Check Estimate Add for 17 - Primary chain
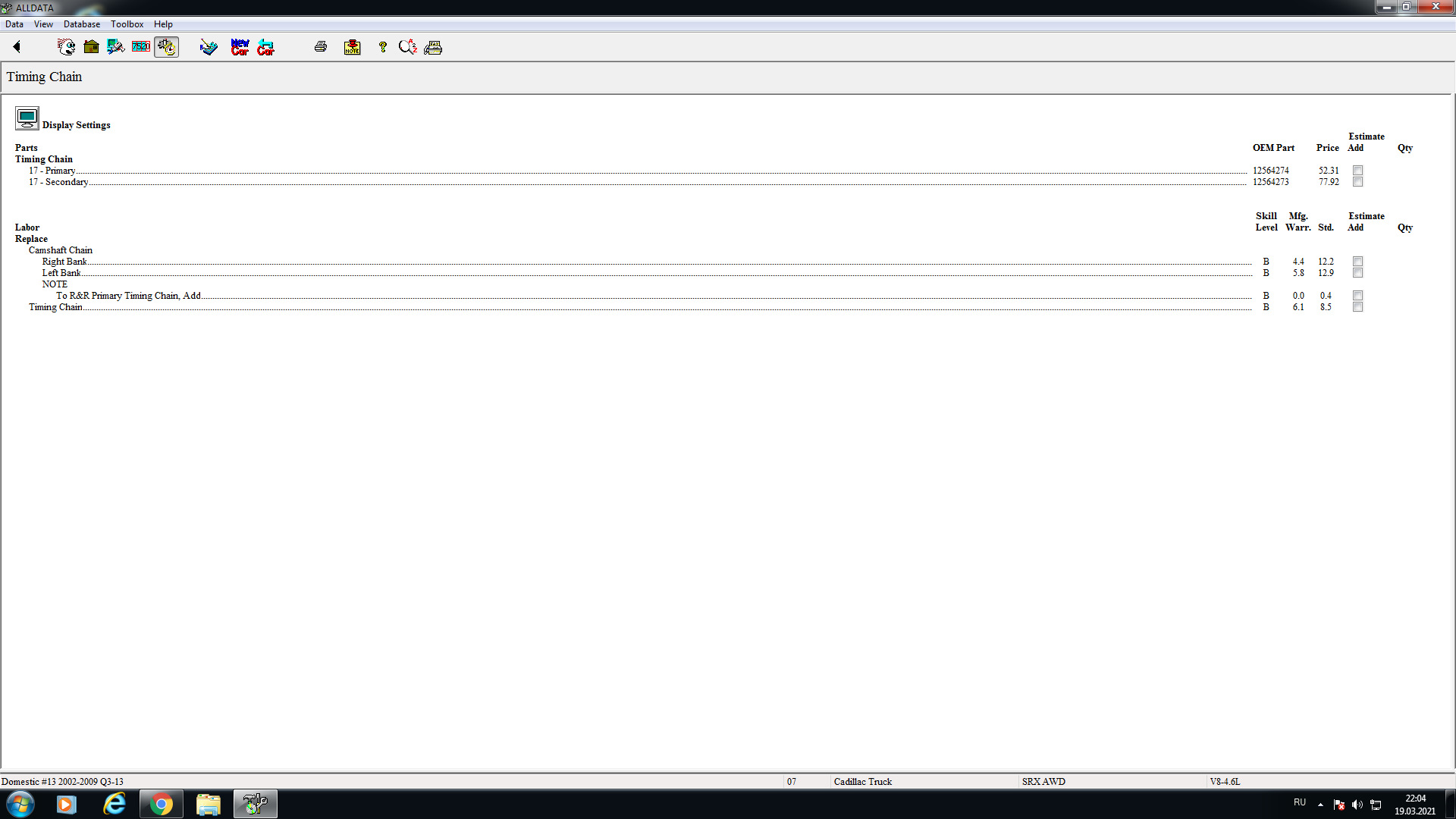 click(x=1357, y=171)
